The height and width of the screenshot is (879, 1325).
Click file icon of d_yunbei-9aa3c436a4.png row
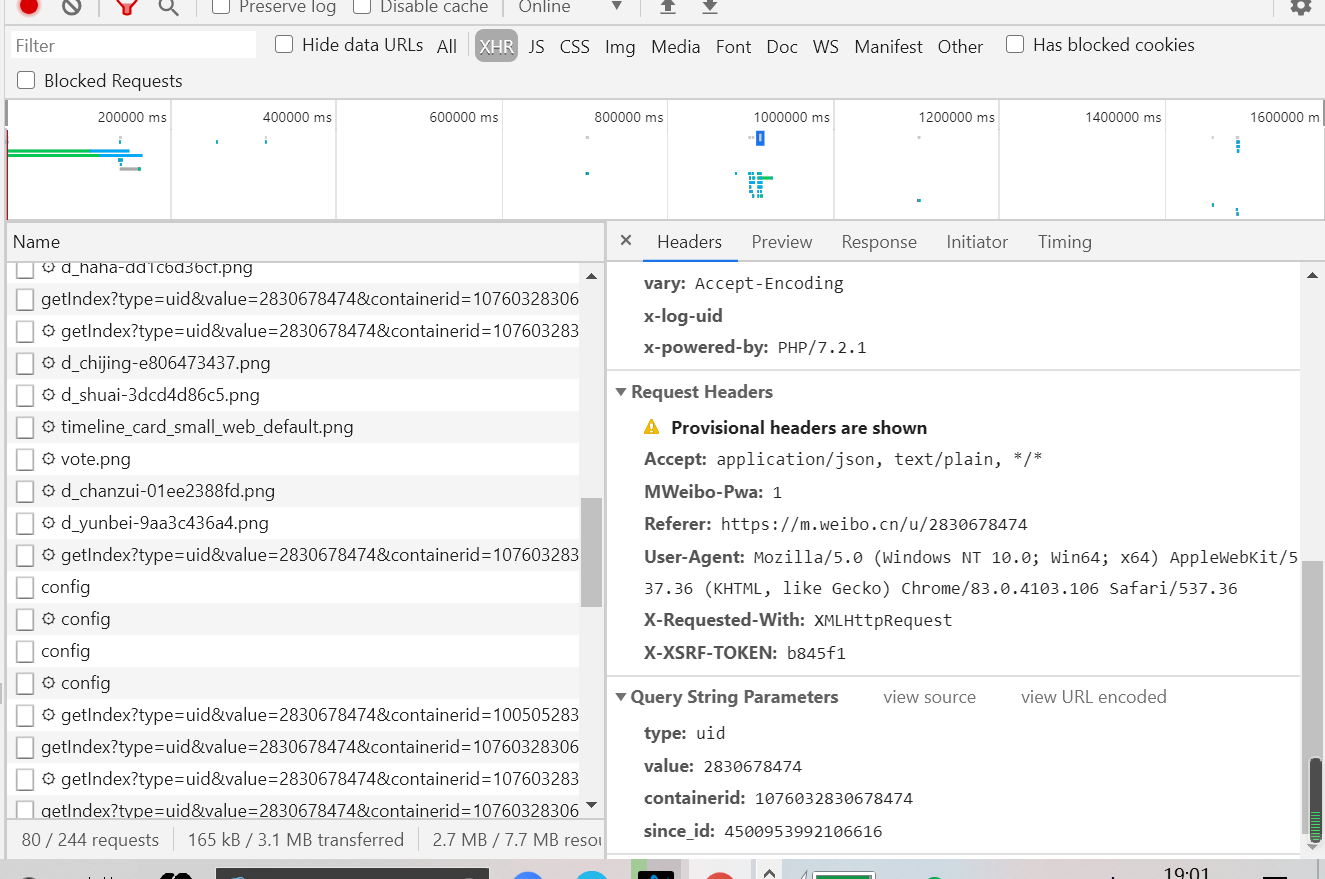pos(25,523)
